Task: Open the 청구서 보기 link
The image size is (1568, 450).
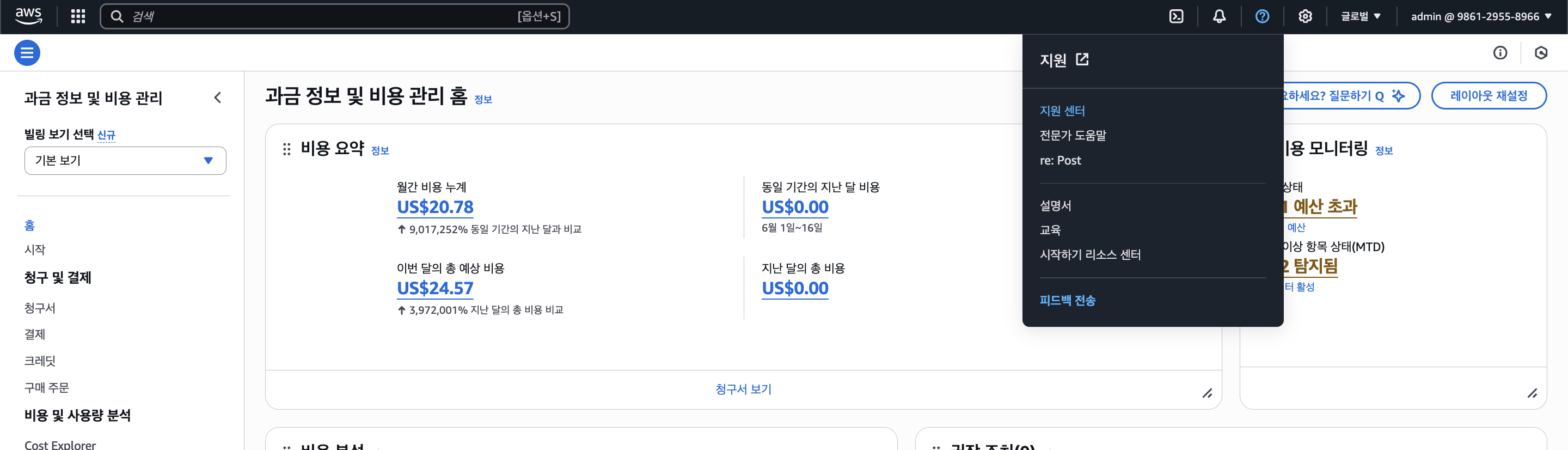Action: 743,389
